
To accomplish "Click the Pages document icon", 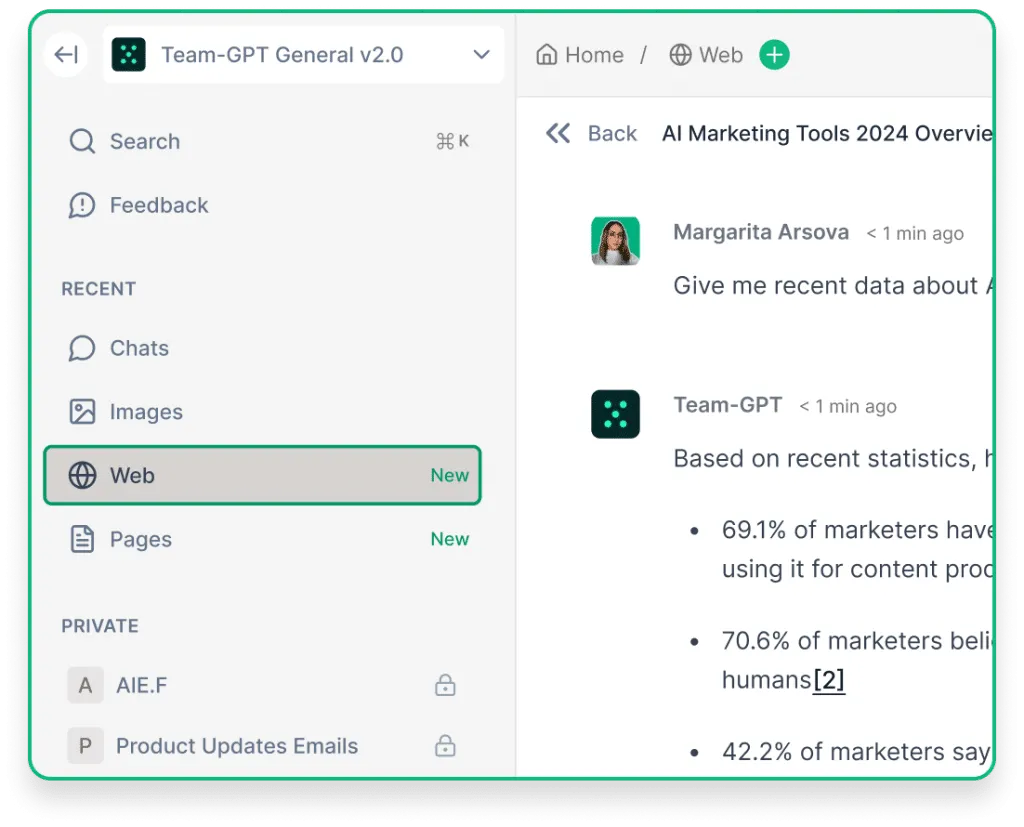I will pyautogui.click(x=82, y=539).
